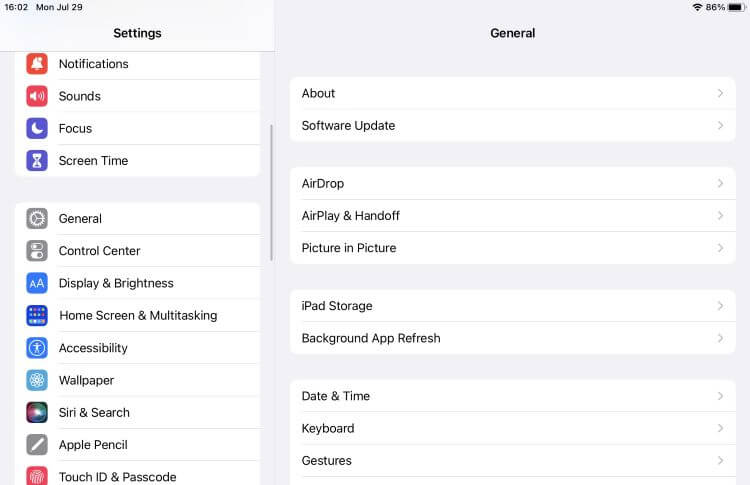Tap the Screen Time hourglass icon
This screenshot has width=750, height=485.
click(37, 160)
